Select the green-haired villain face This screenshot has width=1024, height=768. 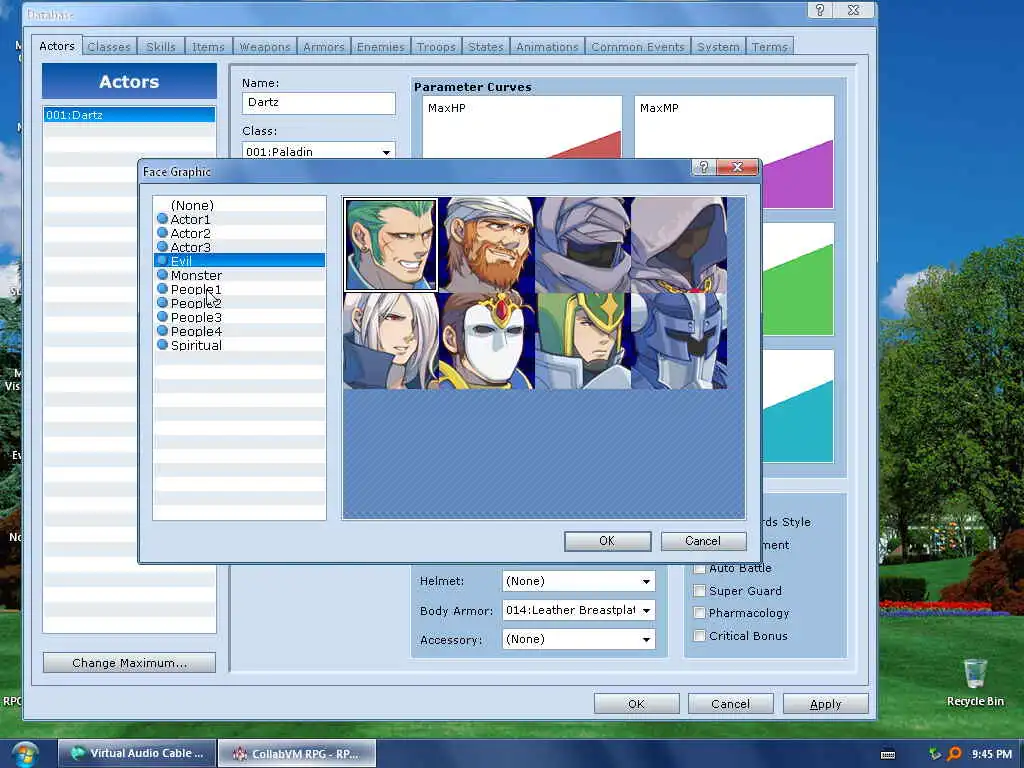pyautogui.click(x=391, y=245)
